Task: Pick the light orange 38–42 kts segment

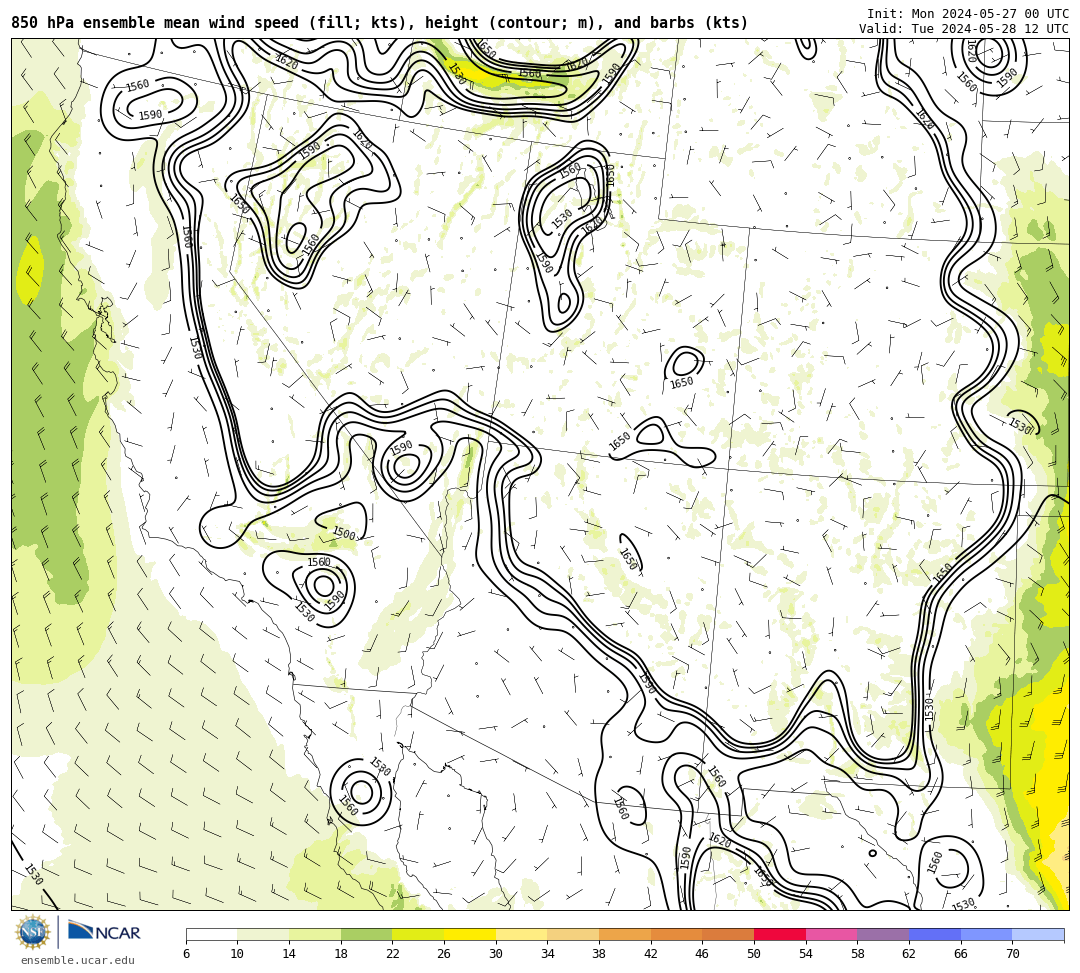Action: coord(625,934)
